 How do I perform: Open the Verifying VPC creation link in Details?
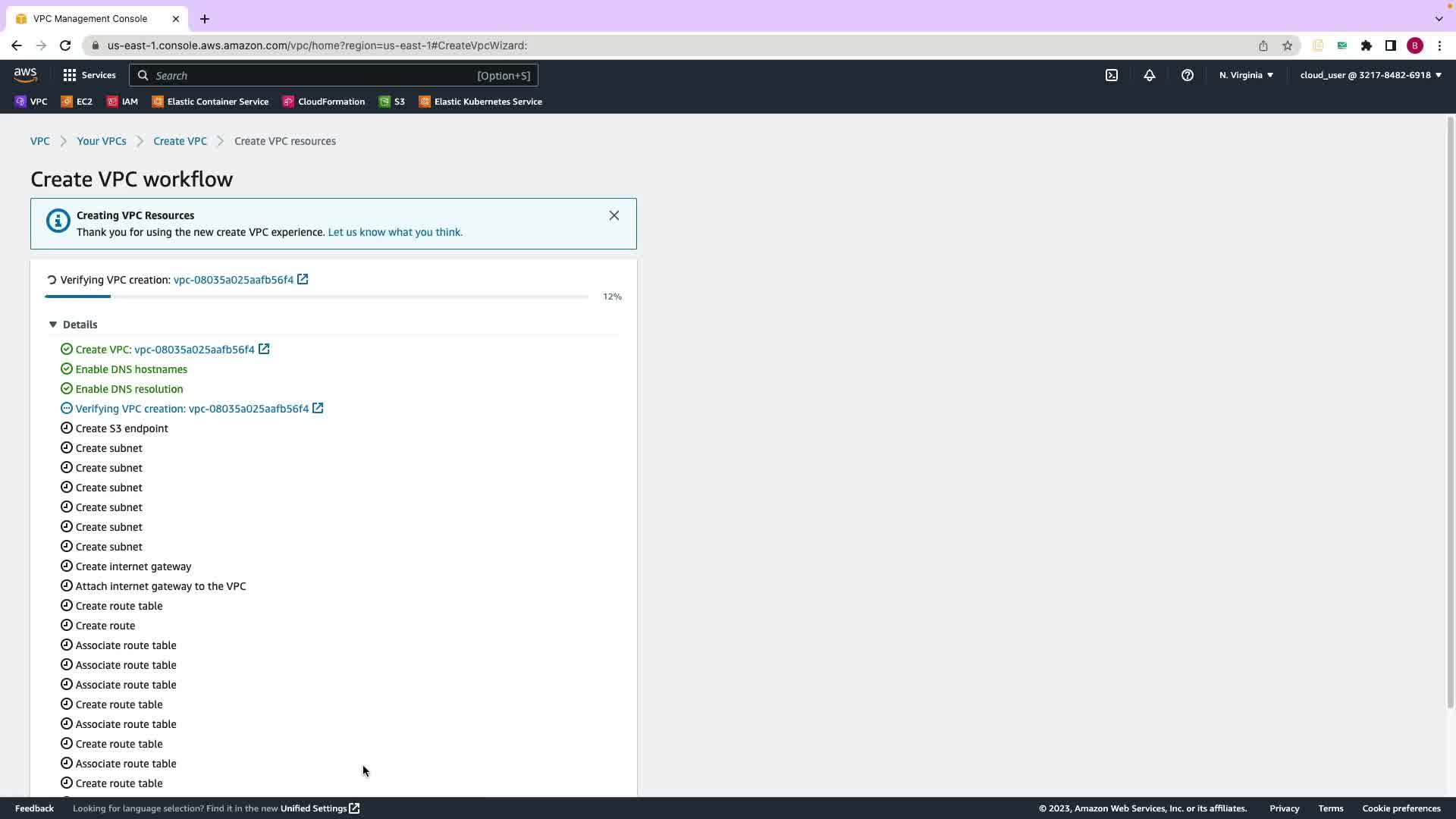[192, 409]
